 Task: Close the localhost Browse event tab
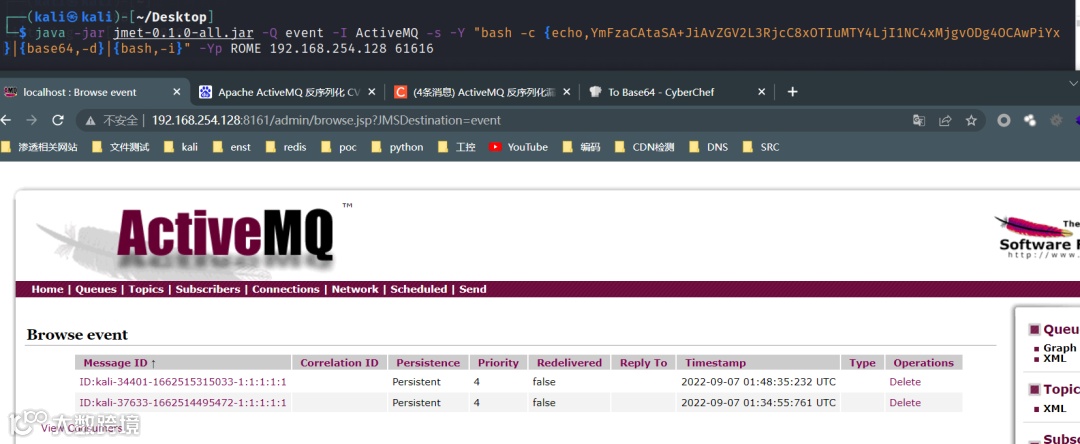point(176,92)
